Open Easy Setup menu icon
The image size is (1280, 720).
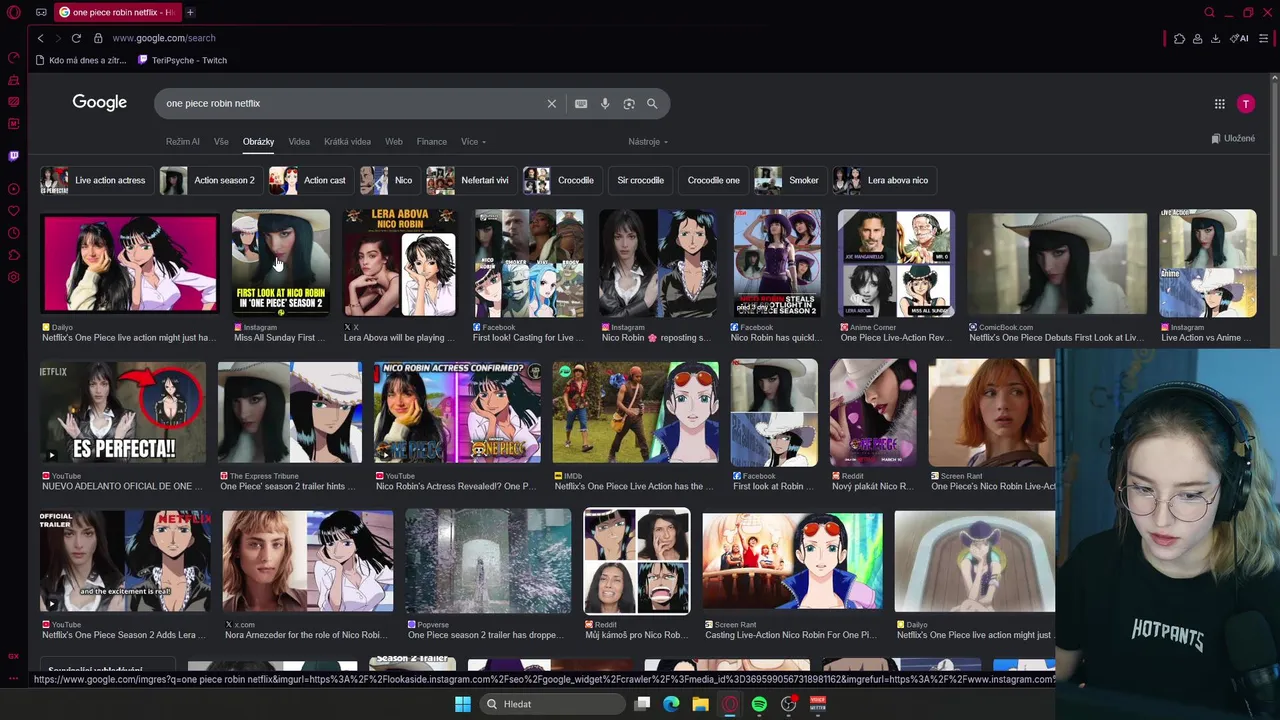coord(1264,39)
